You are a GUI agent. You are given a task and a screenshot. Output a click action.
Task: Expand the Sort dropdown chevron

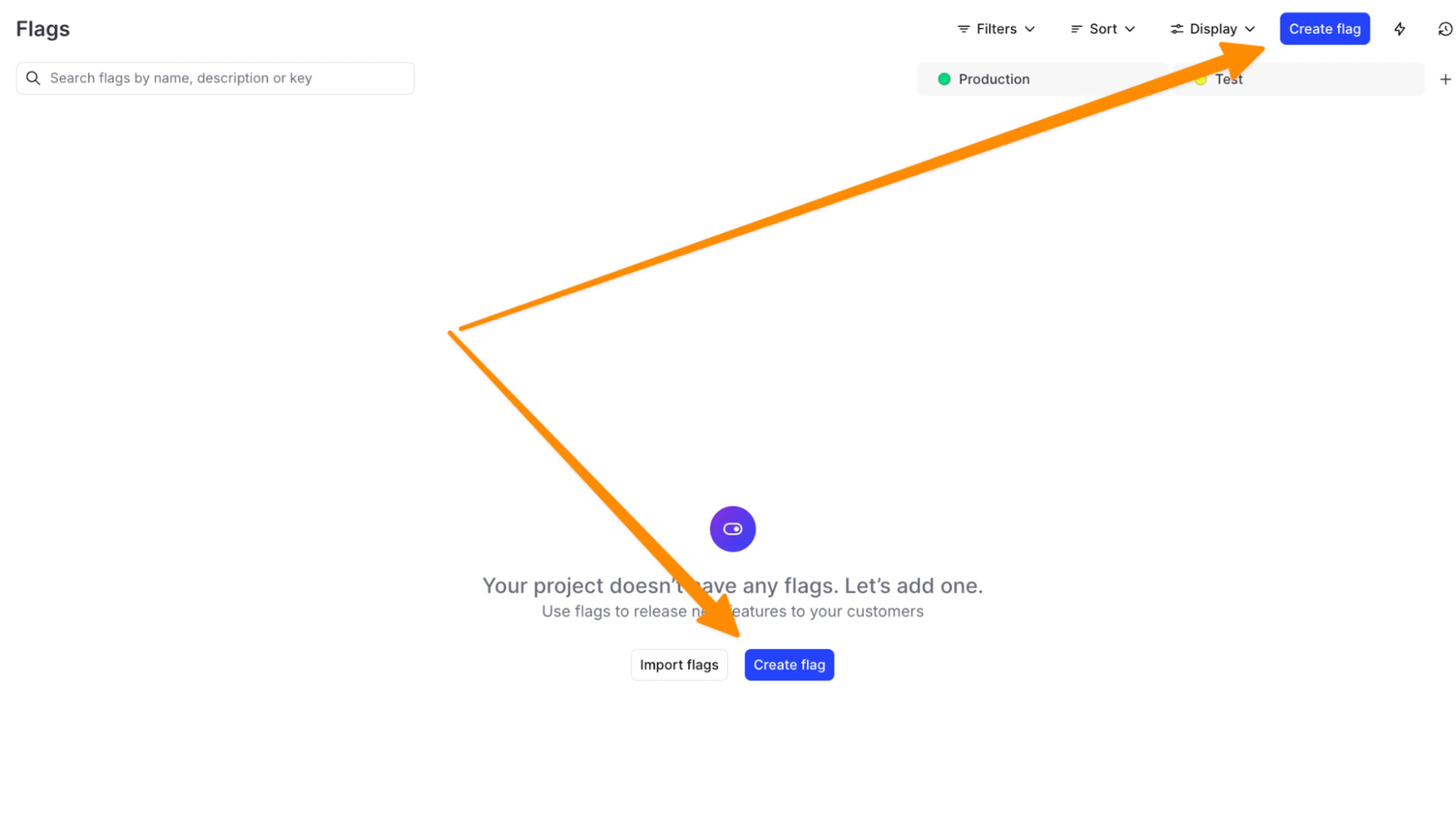coord(1129,29)
